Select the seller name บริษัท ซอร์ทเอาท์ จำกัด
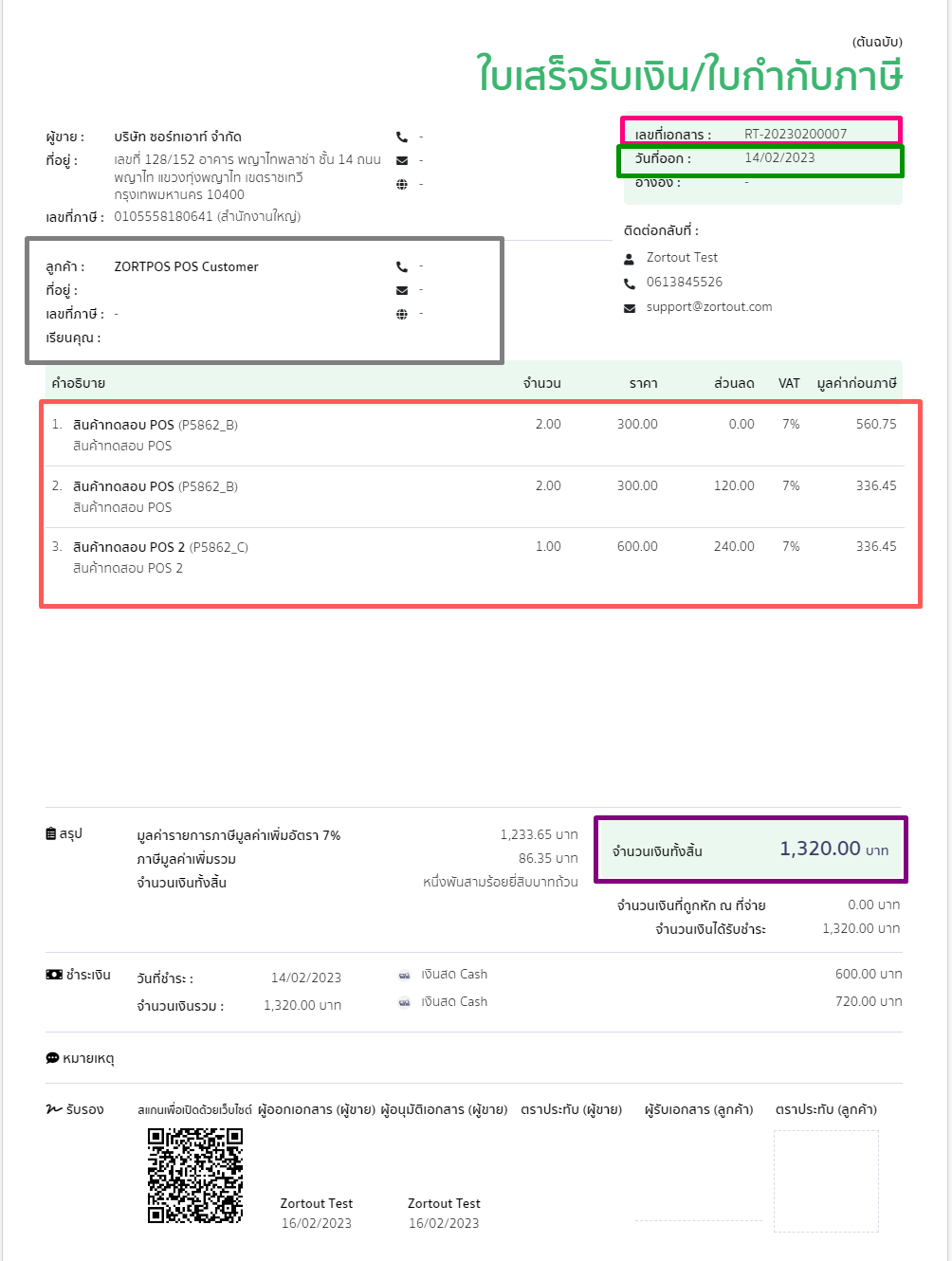Viewport: 952px width, 1261px height. coord(177,137)
